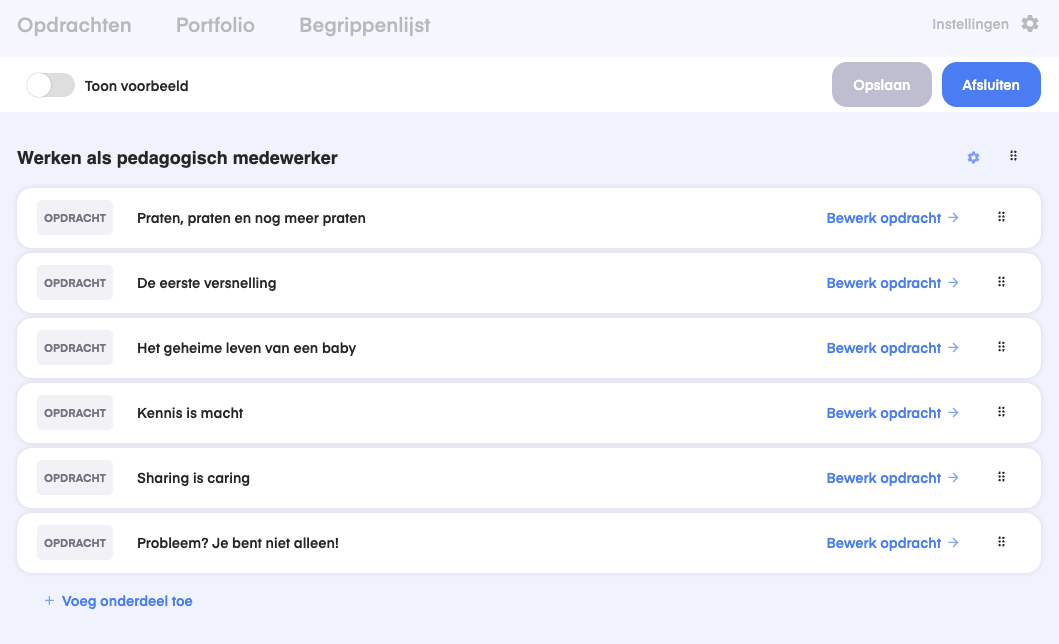Click Bewerk opdracht for Kennis is macht
This screenshot has width=1059, height=644.
coord(892,413)
